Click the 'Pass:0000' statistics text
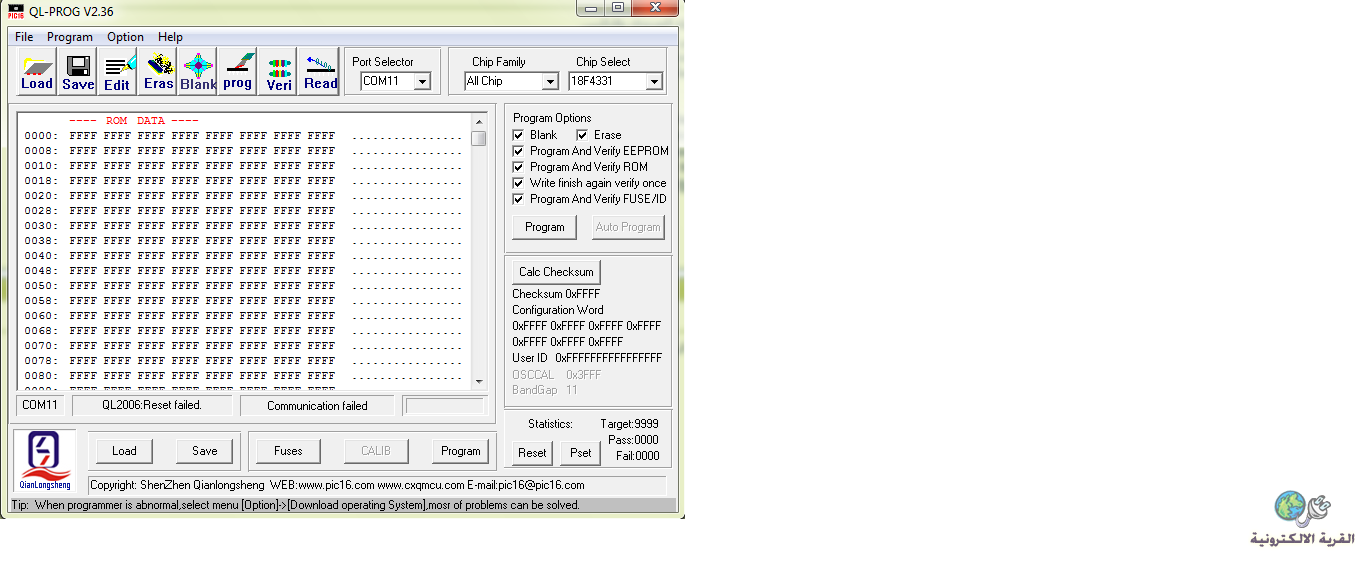 click(634, 440)
